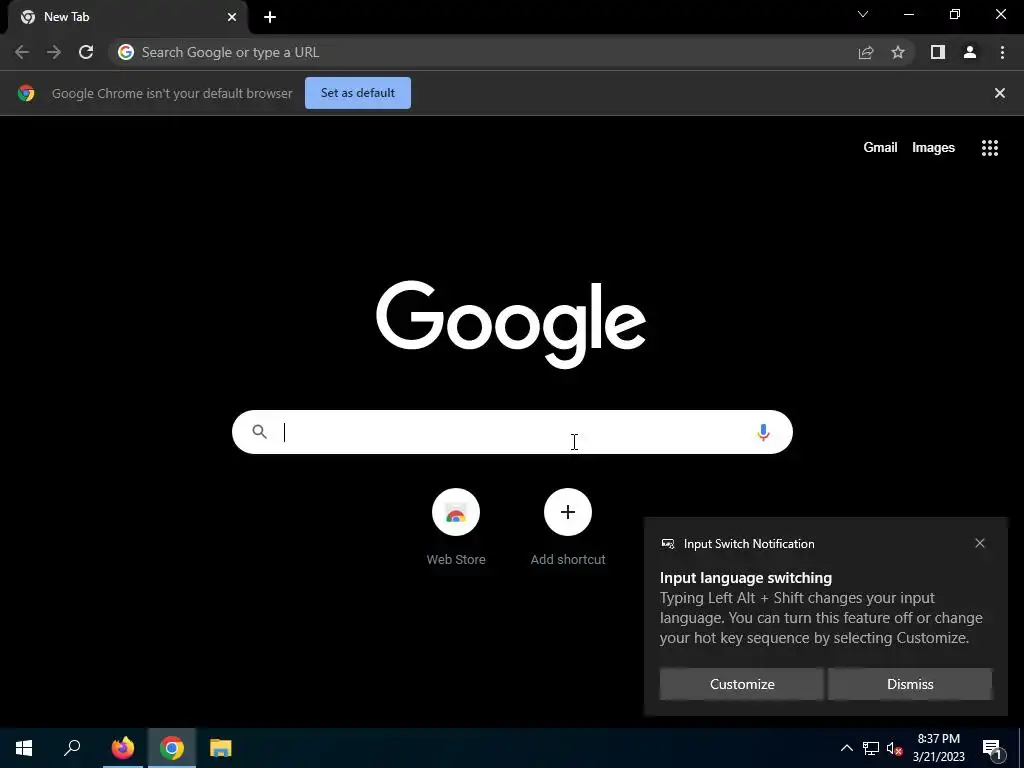Screen dimensions: 1024x768
Task: Click the Input Switch Notification keyboard icon
Action: pyautogui.click(x=667, y=543)
